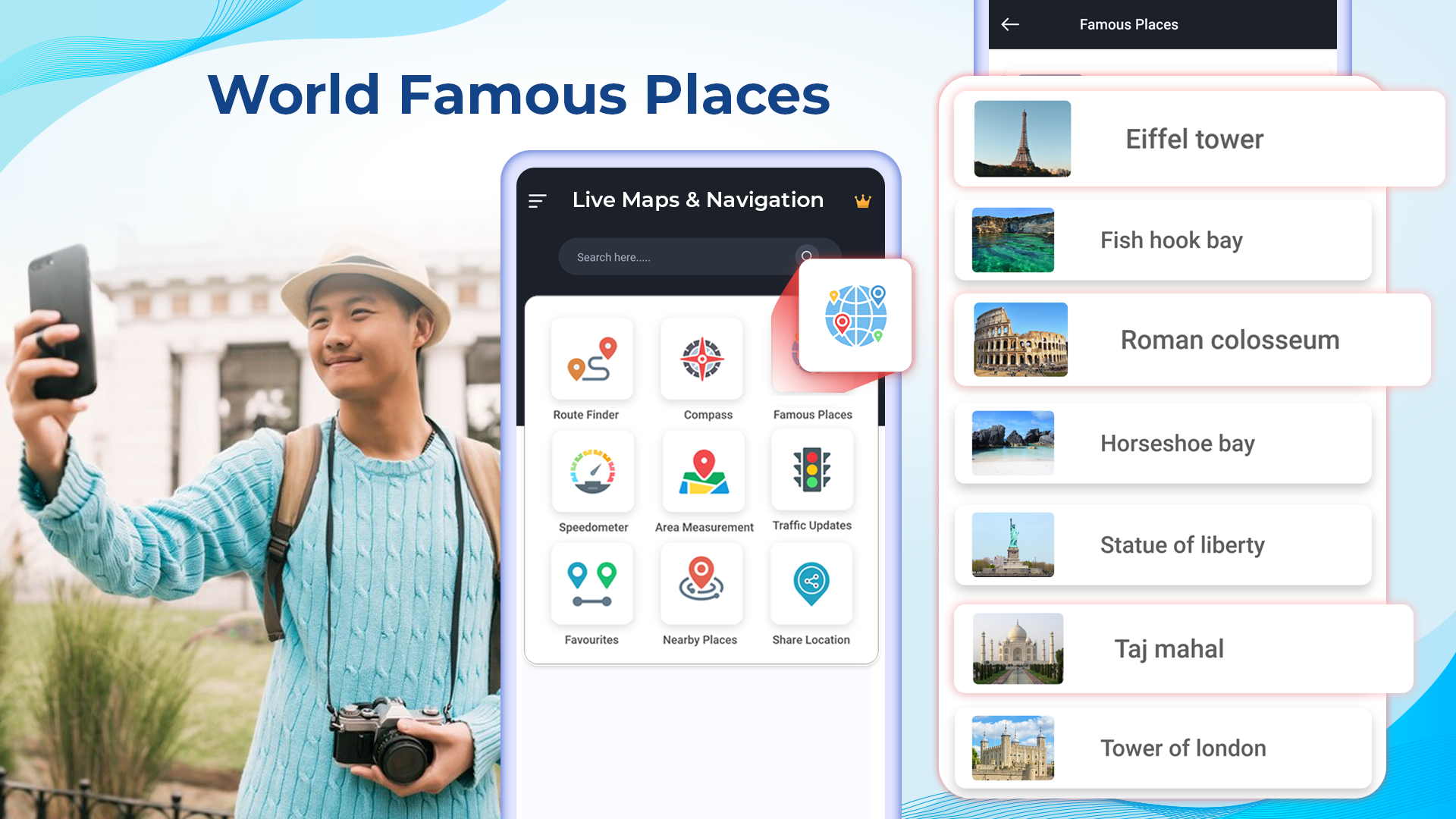Viewport: 1456px width, 819px height.
Task: Select the Statue of liberty thumbnail
Action: coord(1013,544)
